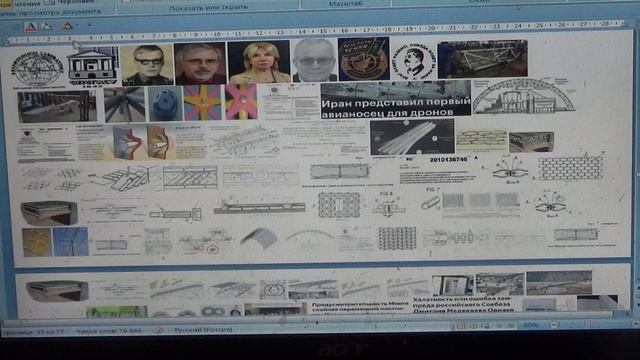Viewport: 640px width, 360px height.
Task: Select the web layout view icon
Action: tap(486, 326)
